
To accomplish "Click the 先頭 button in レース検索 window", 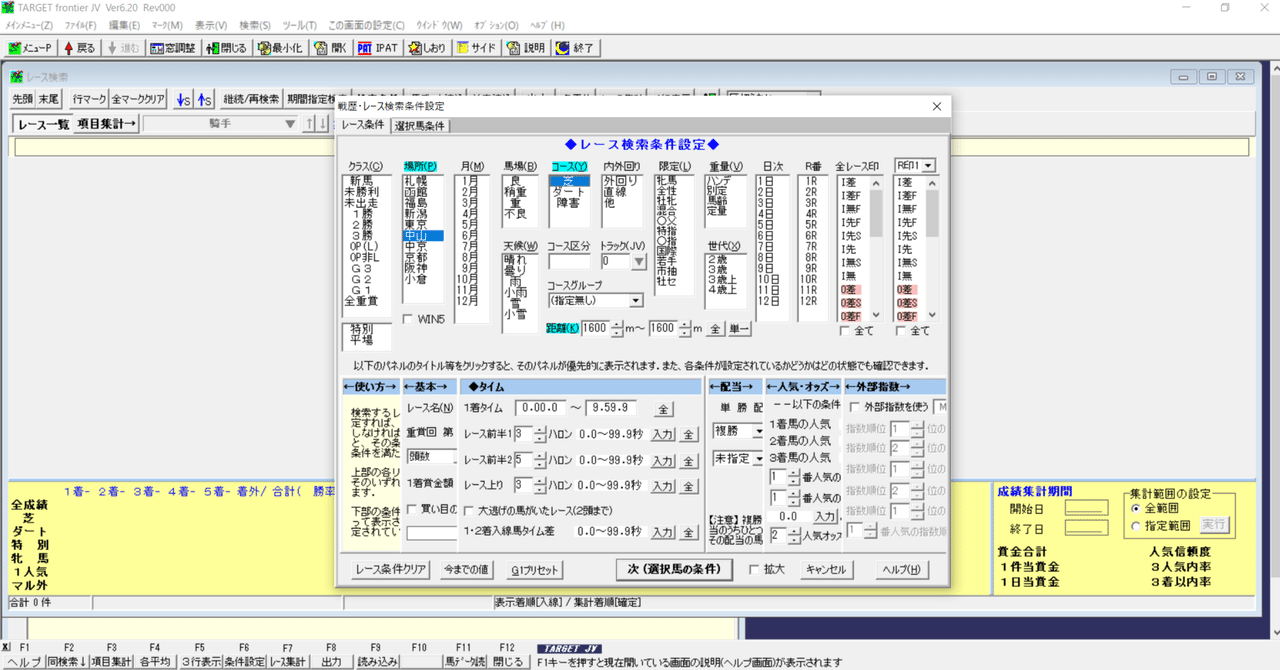I will pyautogui.click(x=23, y=99).
